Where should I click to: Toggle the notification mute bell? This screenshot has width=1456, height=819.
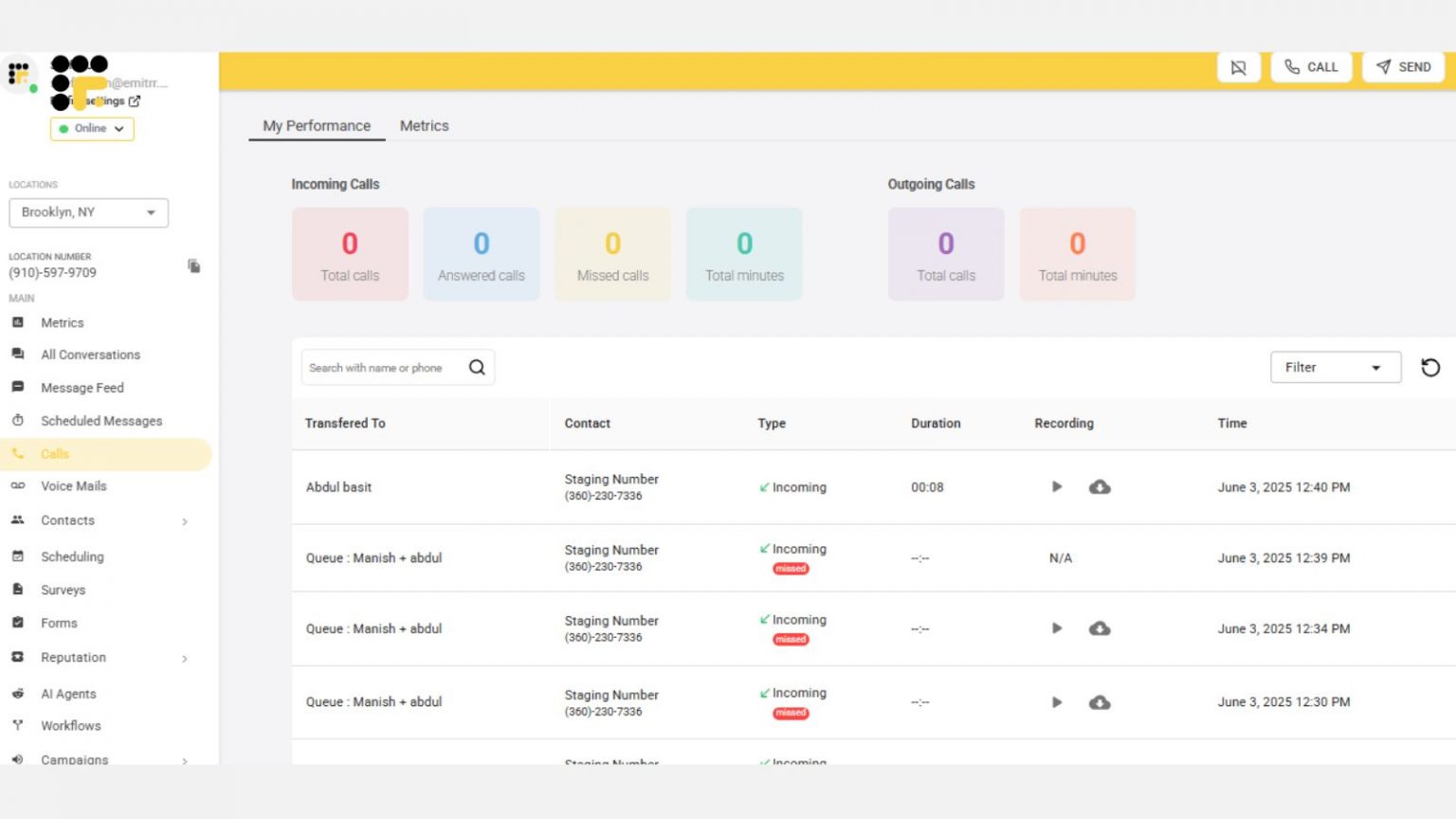pyautogui.click(x=1238, y=66)
